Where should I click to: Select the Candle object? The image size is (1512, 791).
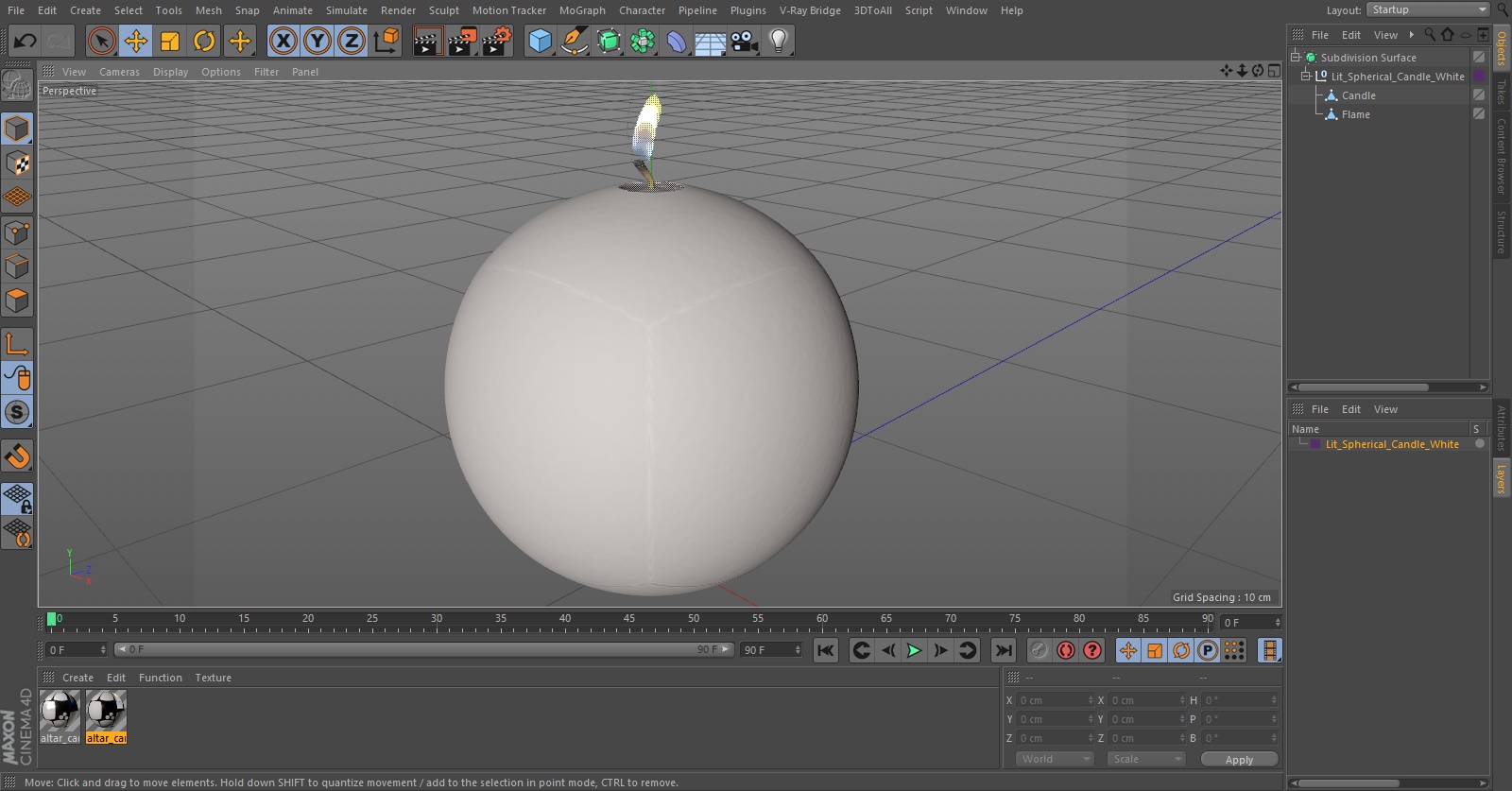tap(1358, 95)
